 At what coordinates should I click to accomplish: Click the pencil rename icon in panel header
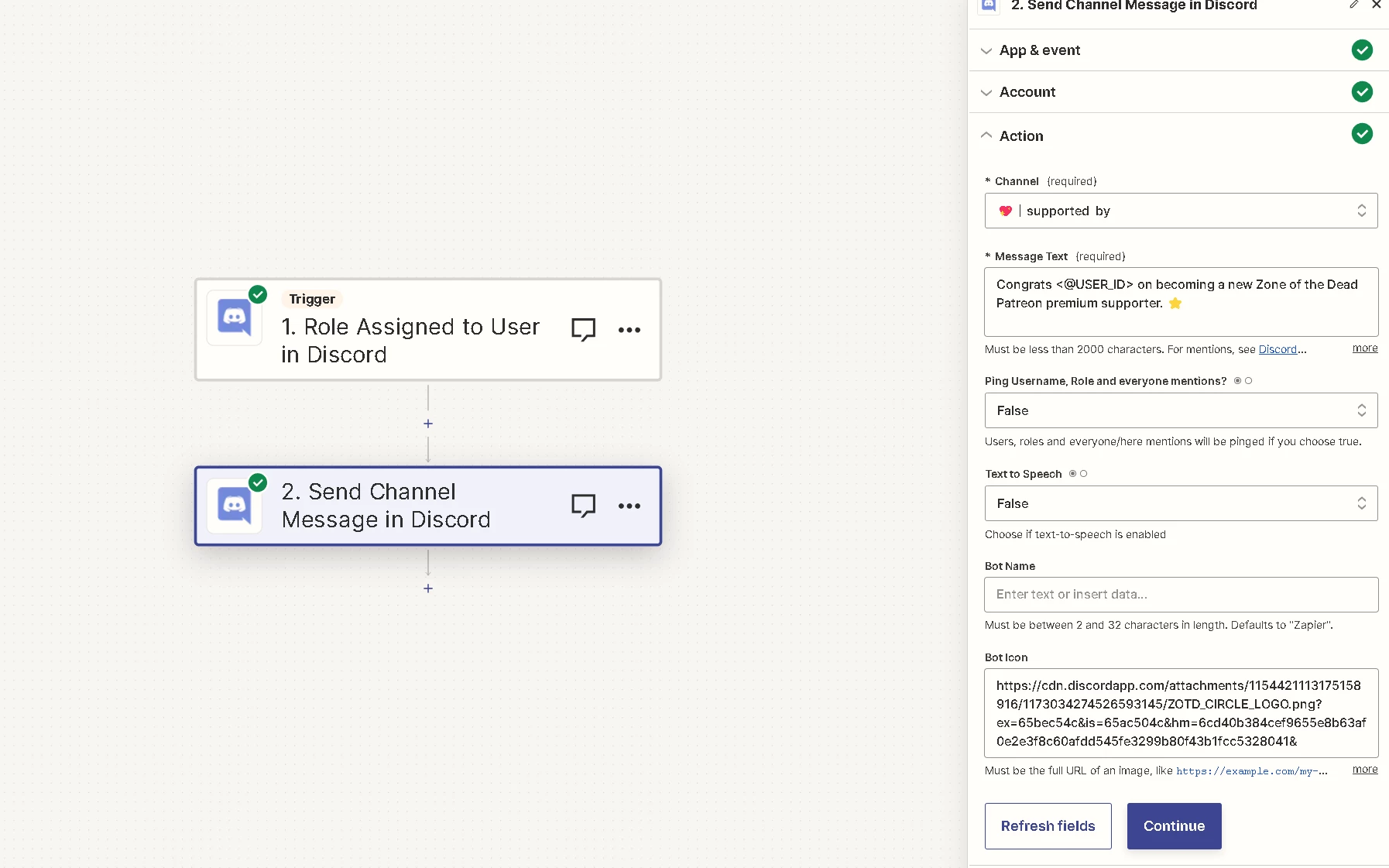pos(1354,5)
